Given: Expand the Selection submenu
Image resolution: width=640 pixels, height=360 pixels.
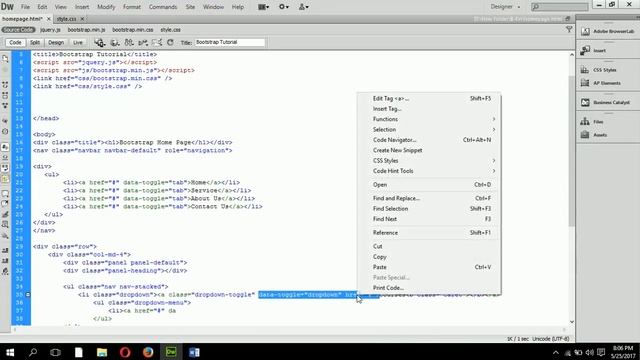Looking at the screenshot, I should (x=429, y=129).
